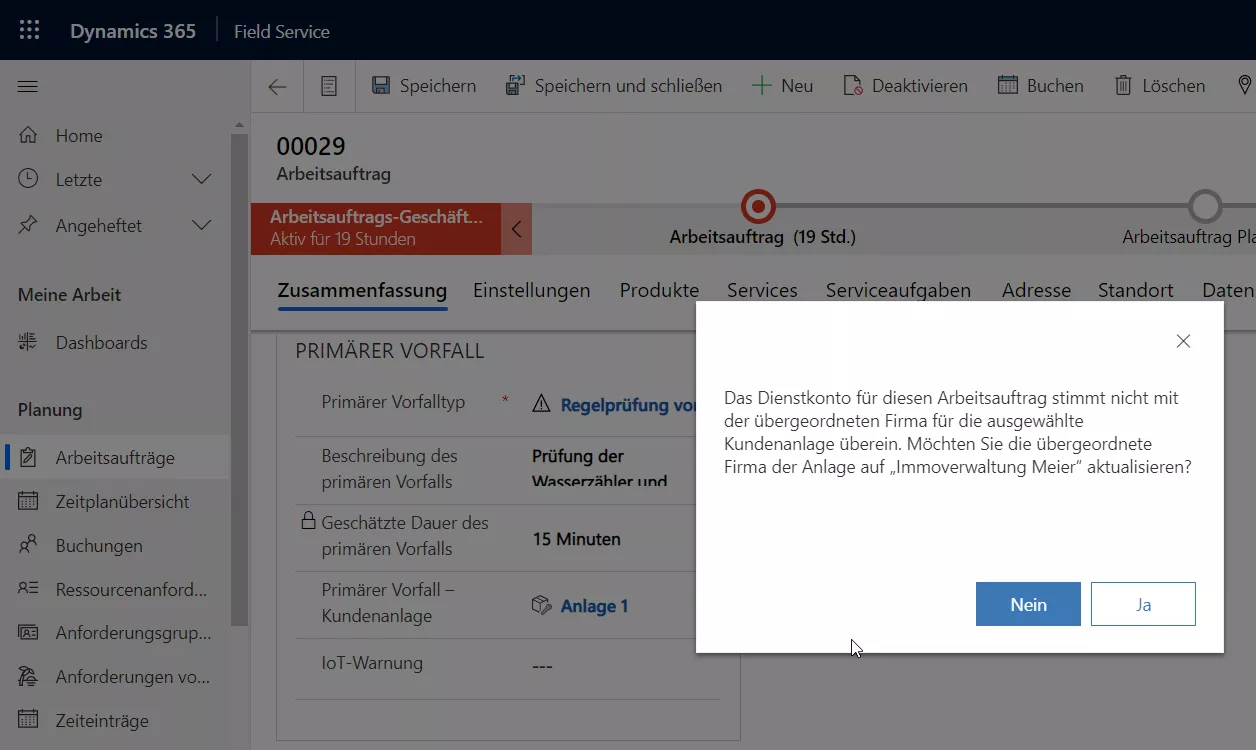Open the Dynamics 365 app launcher grid
This screenshot has width=1256, height=750.
pyautogui.click(x=29, y=30)
